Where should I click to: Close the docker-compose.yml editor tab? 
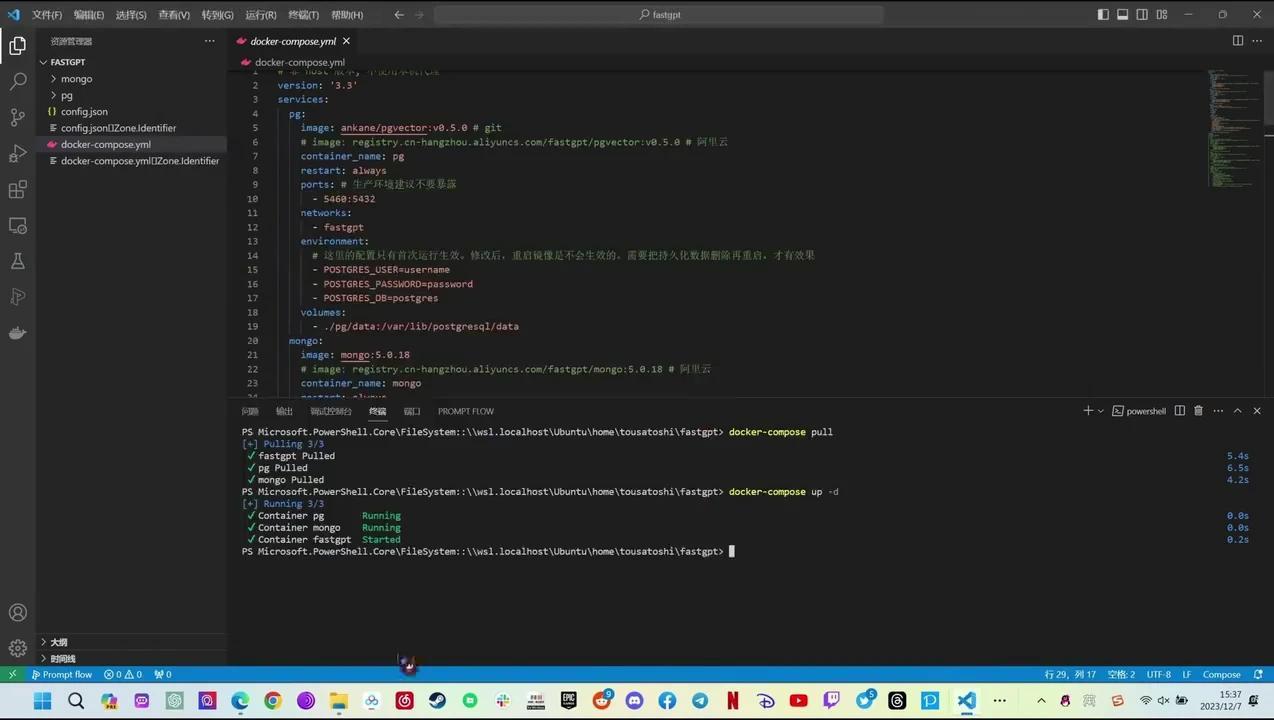coord(346,41)
